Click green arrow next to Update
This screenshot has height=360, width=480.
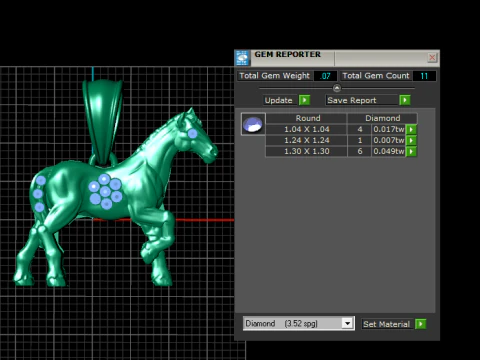(x=304, y=100)
